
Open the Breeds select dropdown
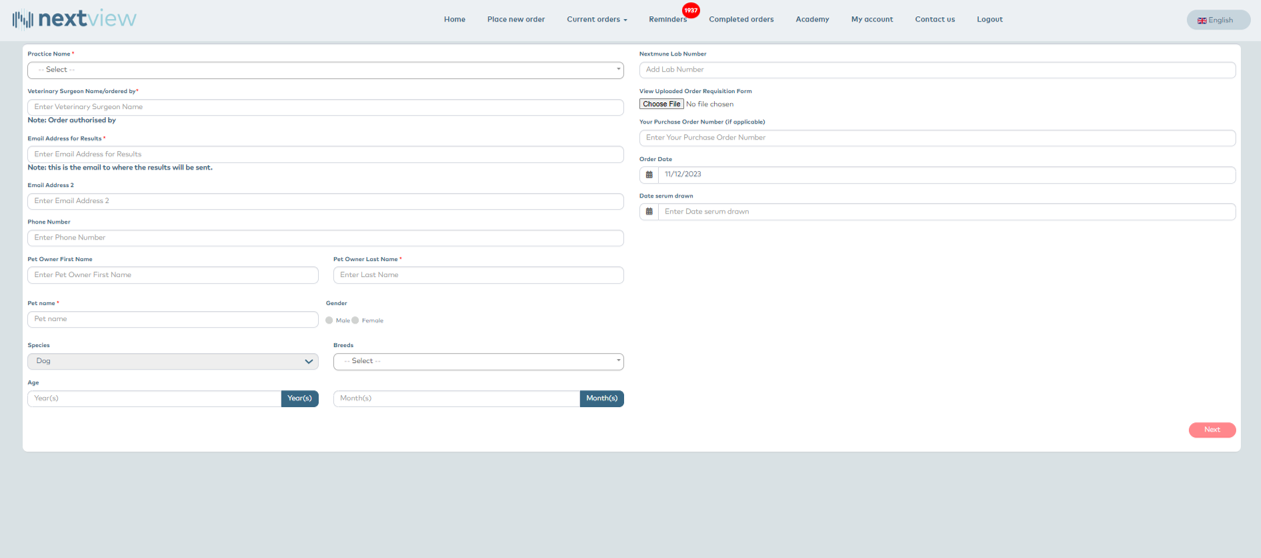[x=478, y=361]
